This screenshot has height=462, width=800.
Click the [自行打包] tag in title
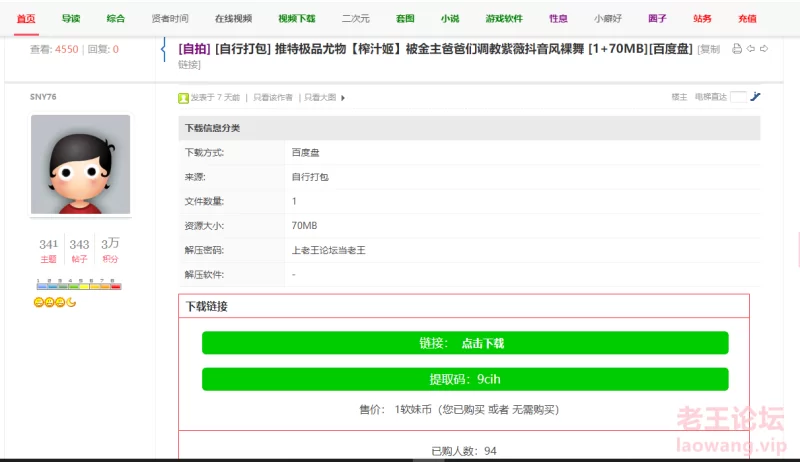[243, 49]
